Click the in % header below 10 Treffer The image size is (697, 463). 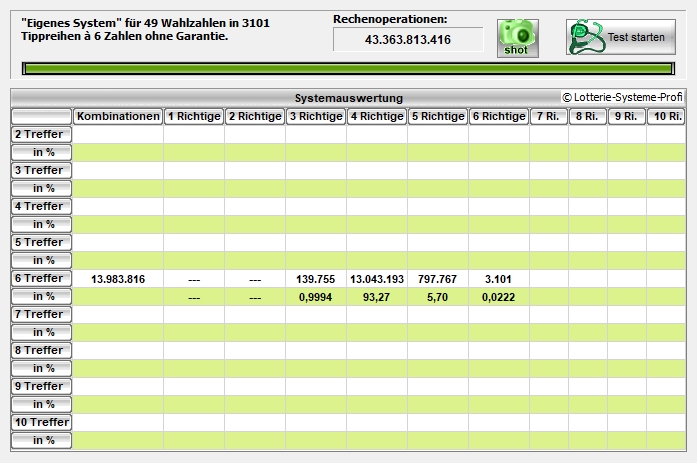point(41,440)
